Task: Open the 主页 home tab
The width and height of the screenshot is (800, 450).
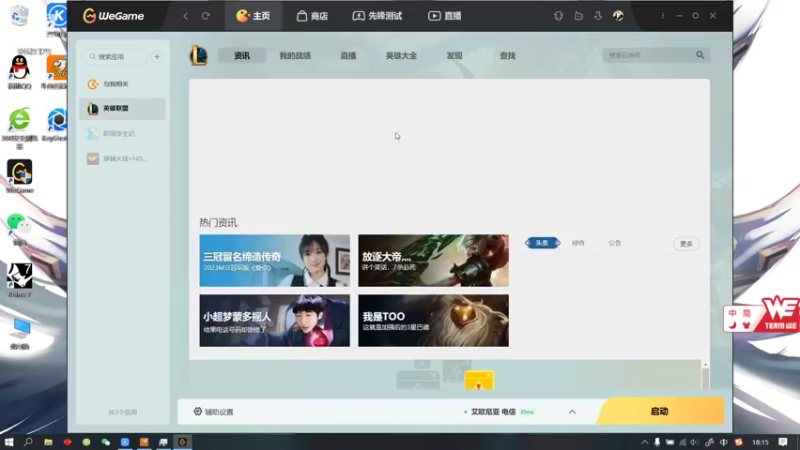Action: coord(253,16)
